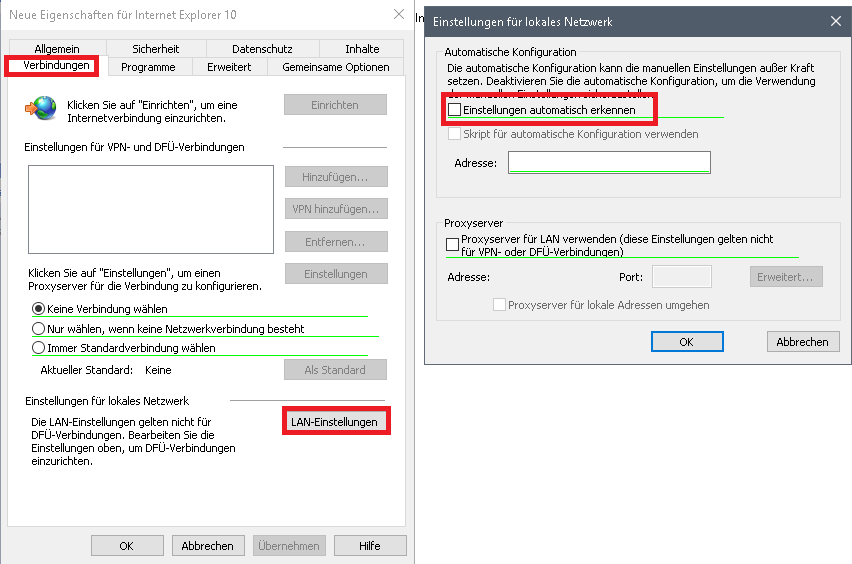The width and height of the screenshot is (852, 564).
Task: Open LAN-Einstellungen
Action: [334, 422]
